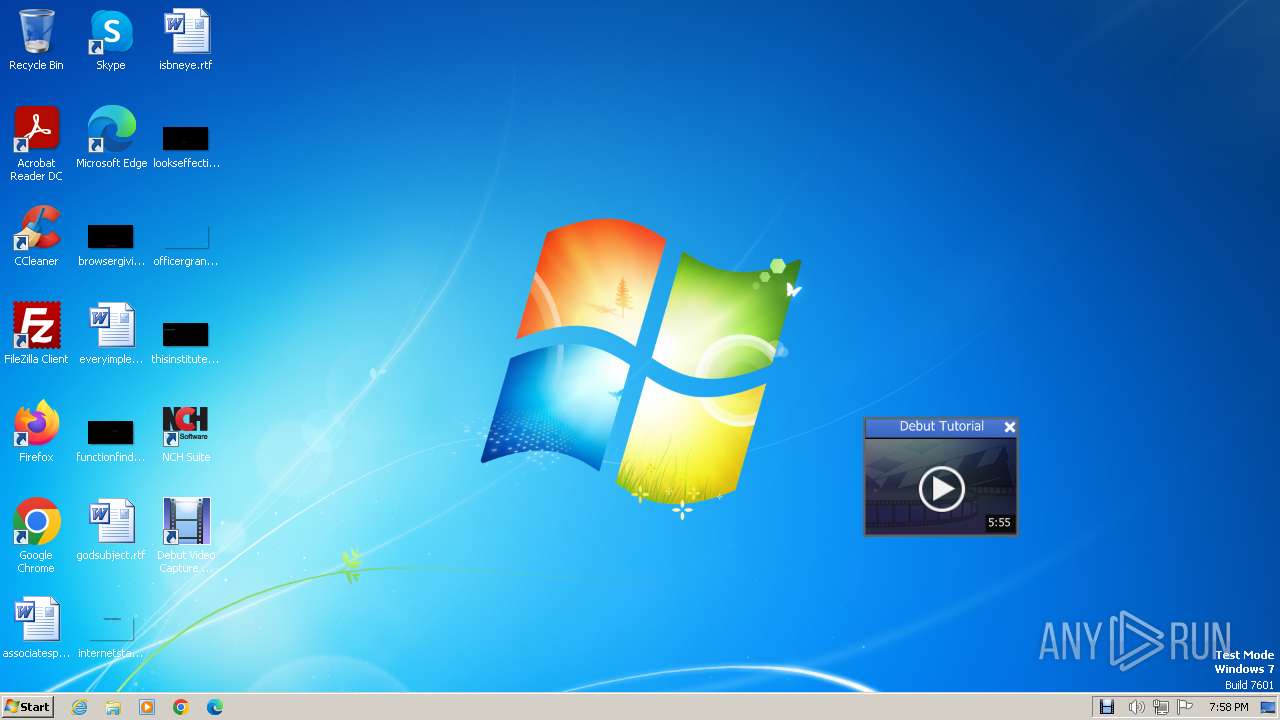Open NCH Suite shortcut
The width and height of the screenshot is (1280, 720).
coord(186,432)
